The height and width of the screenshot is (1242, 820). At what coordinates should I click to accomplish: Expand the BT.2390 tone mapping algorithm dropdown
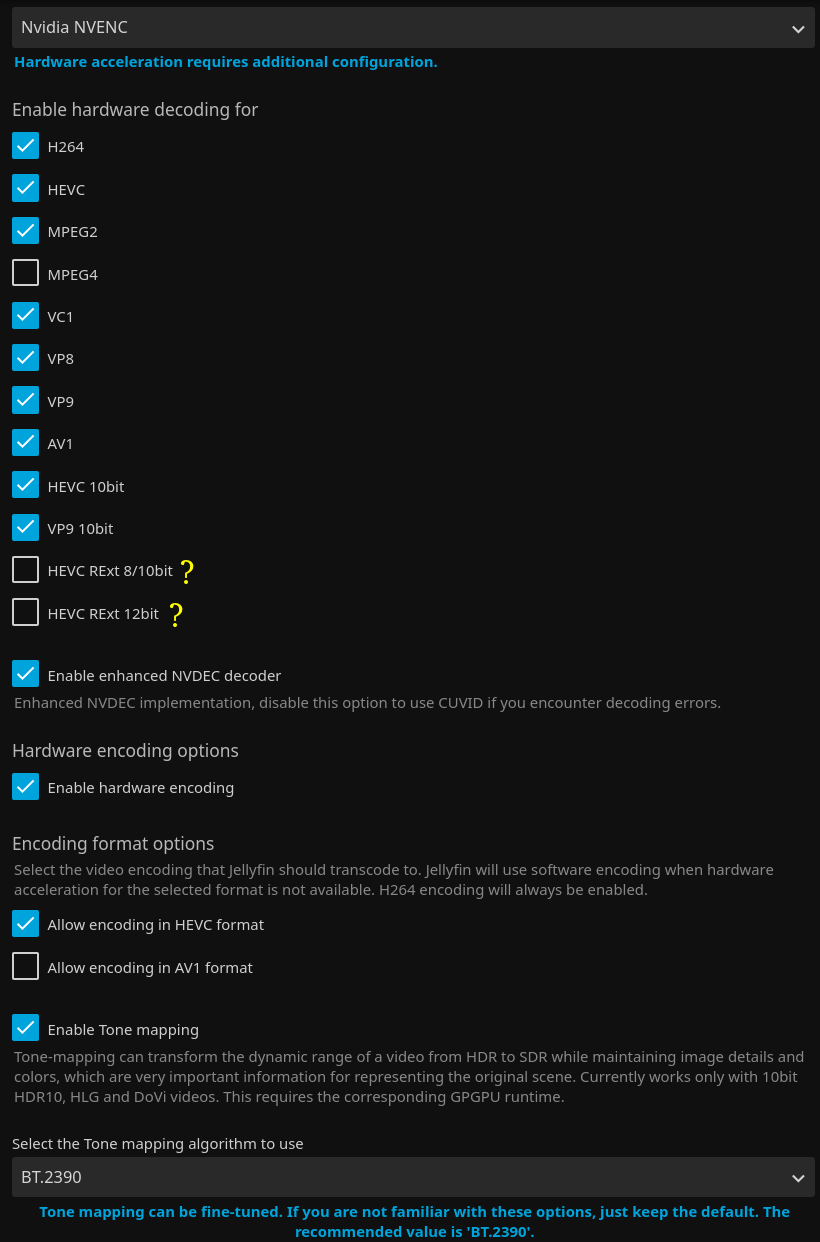[x=413, y=1177]
